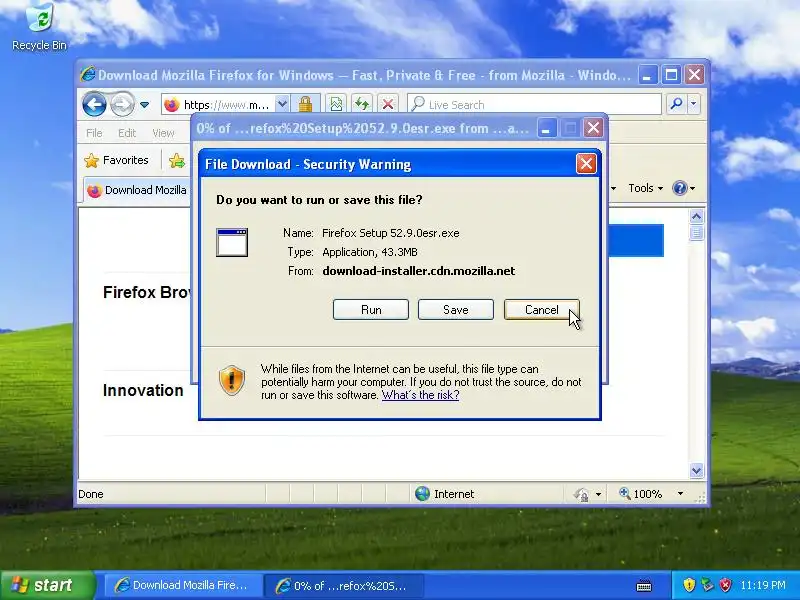
Task: Close the Security Warning dialog
Action: pyautogui.click(x=586, y=164)
